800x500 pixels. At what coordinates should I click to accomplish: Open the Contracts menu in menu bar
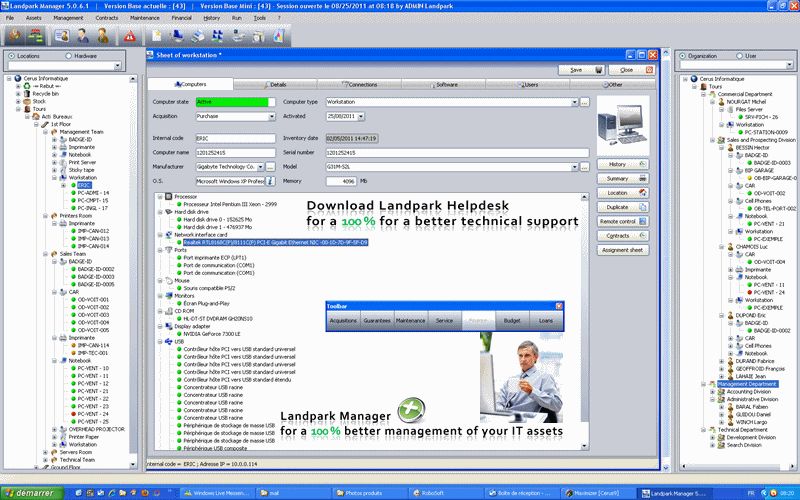point(107,18)
